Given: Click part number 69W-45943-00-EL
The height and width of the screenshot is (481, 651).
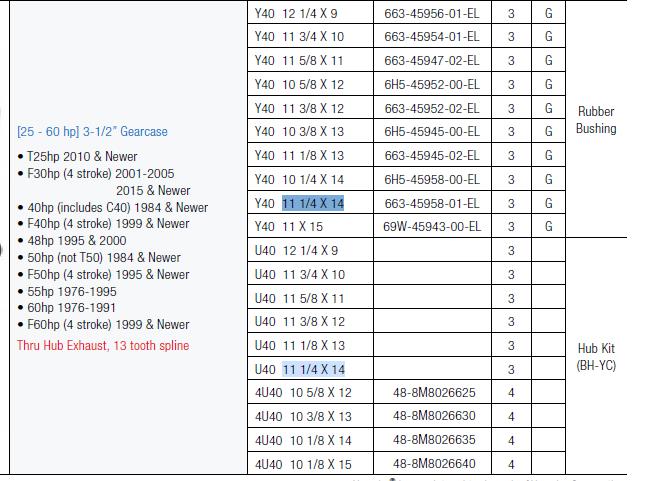Looking at the screenshot, I should click(431, 227).
